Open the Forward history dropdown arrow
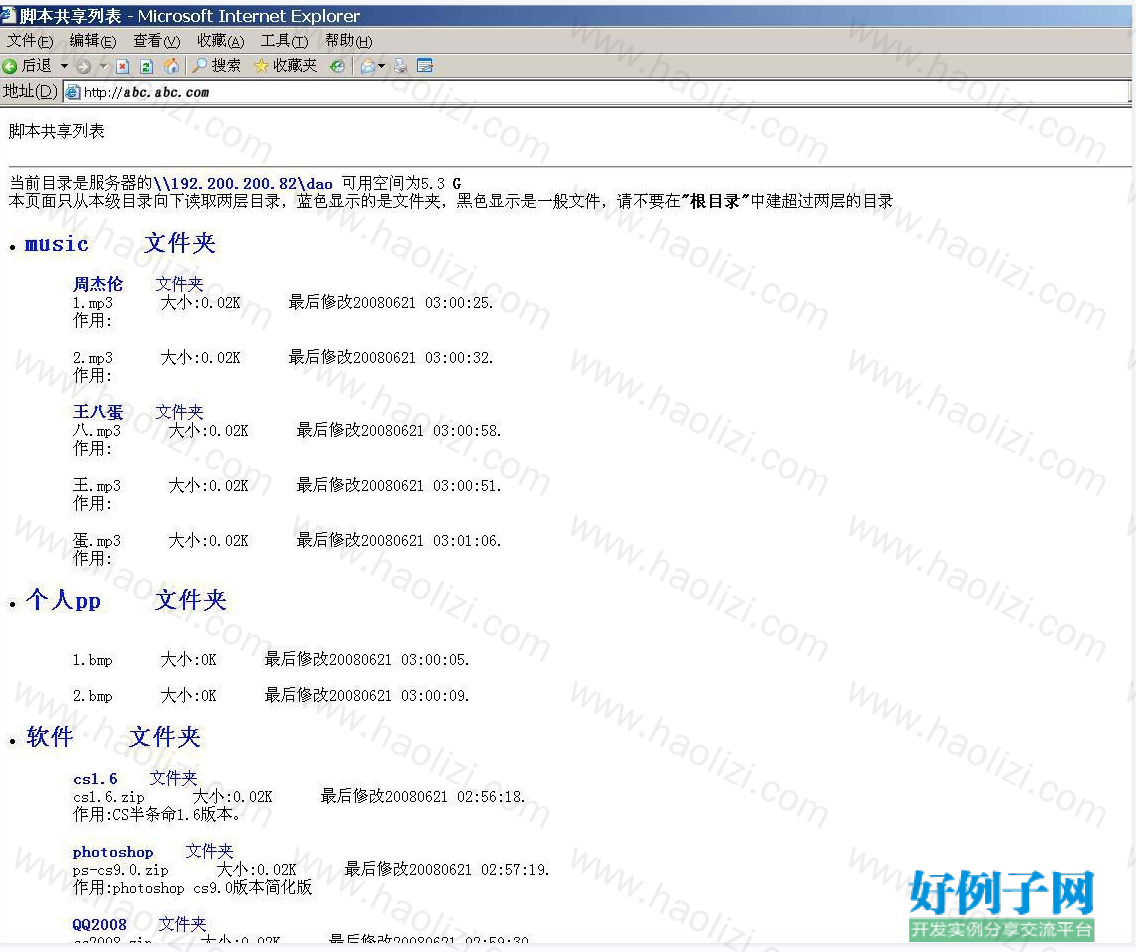Image resolution: width=1136 pixels, height=952 pixels. 103,66
